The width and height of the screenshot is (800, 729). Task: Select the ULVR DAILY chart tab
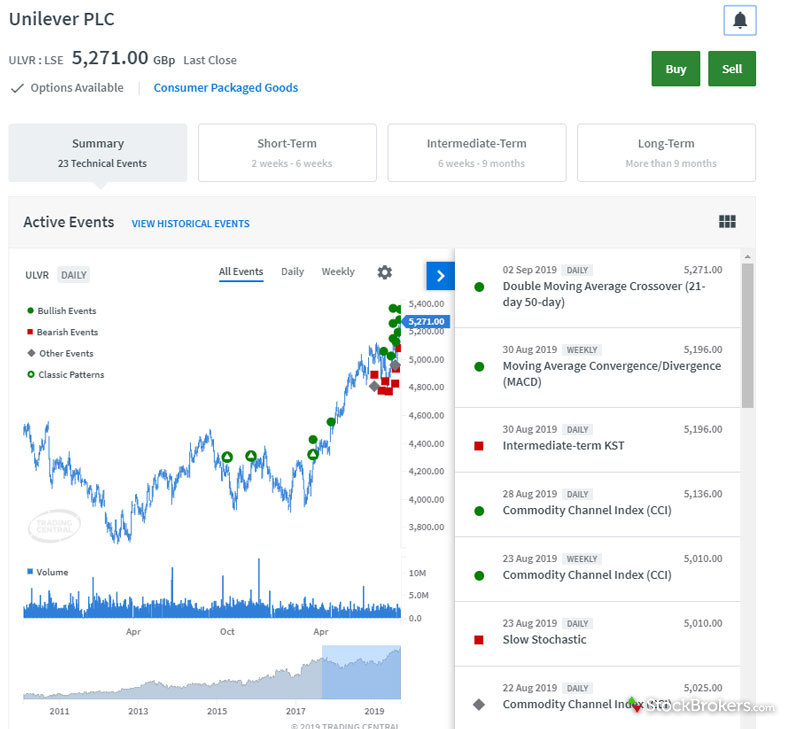tap(48, 275)
